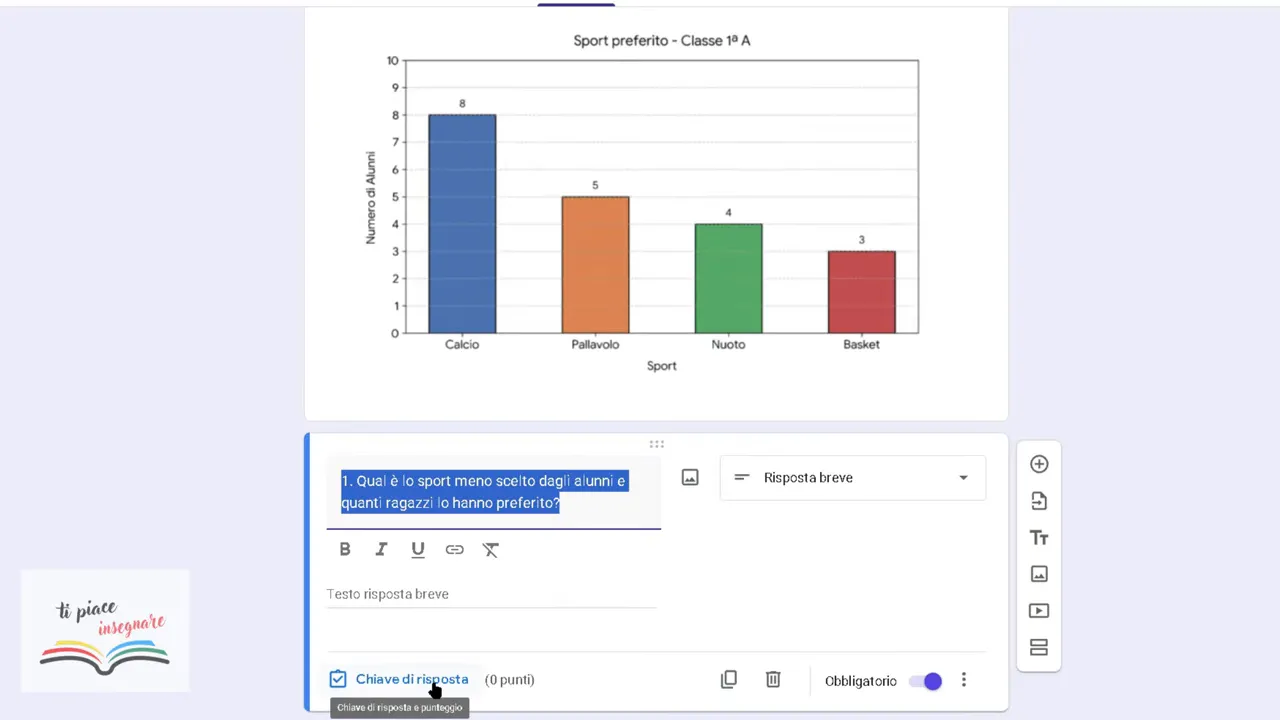Open more options three-dot menu
Image resolution: width=1280 pixels, height=720 pixels.
[964, 680]
